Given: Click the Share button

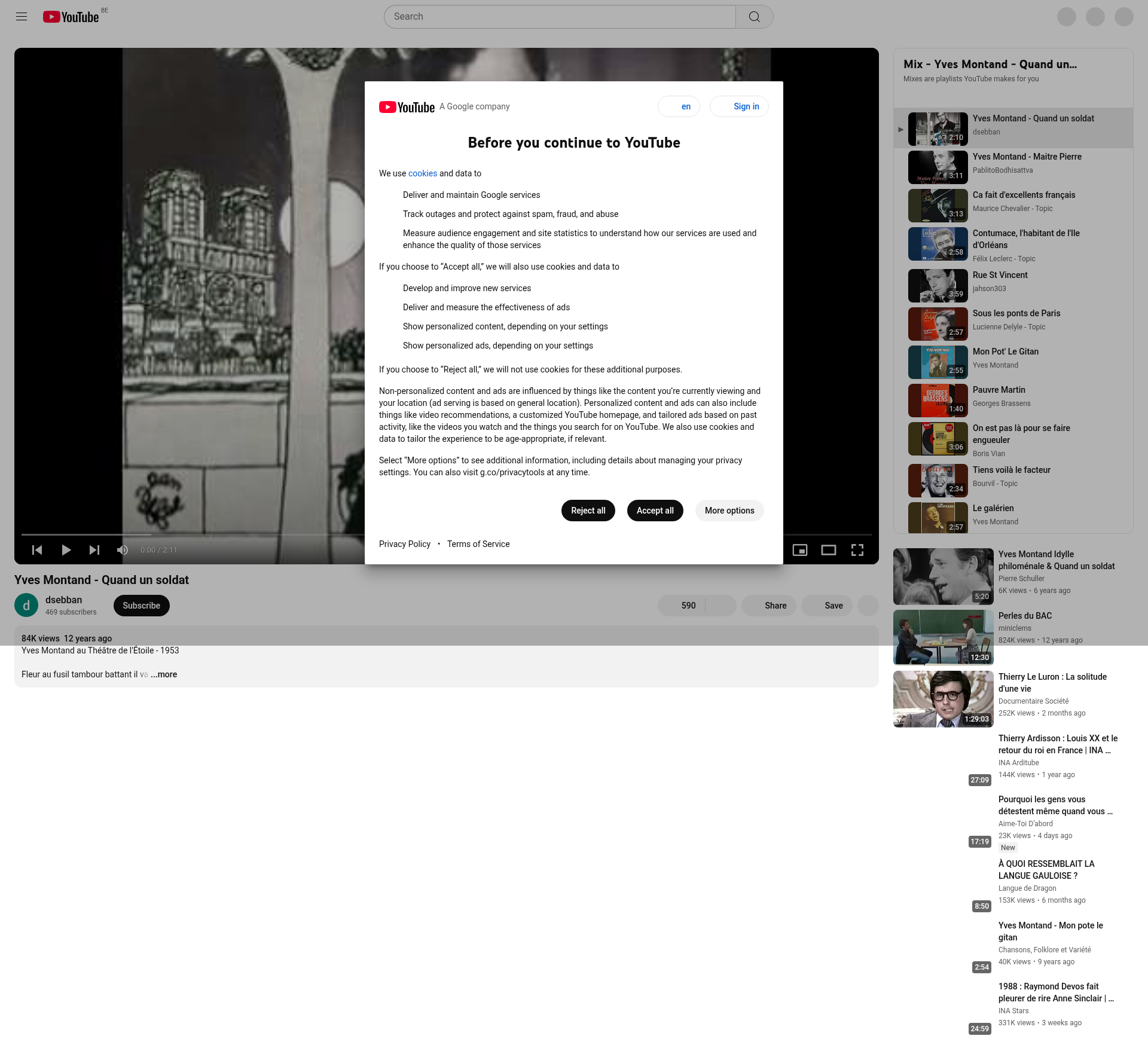Looking at the screenshot, I should (769, 606).
